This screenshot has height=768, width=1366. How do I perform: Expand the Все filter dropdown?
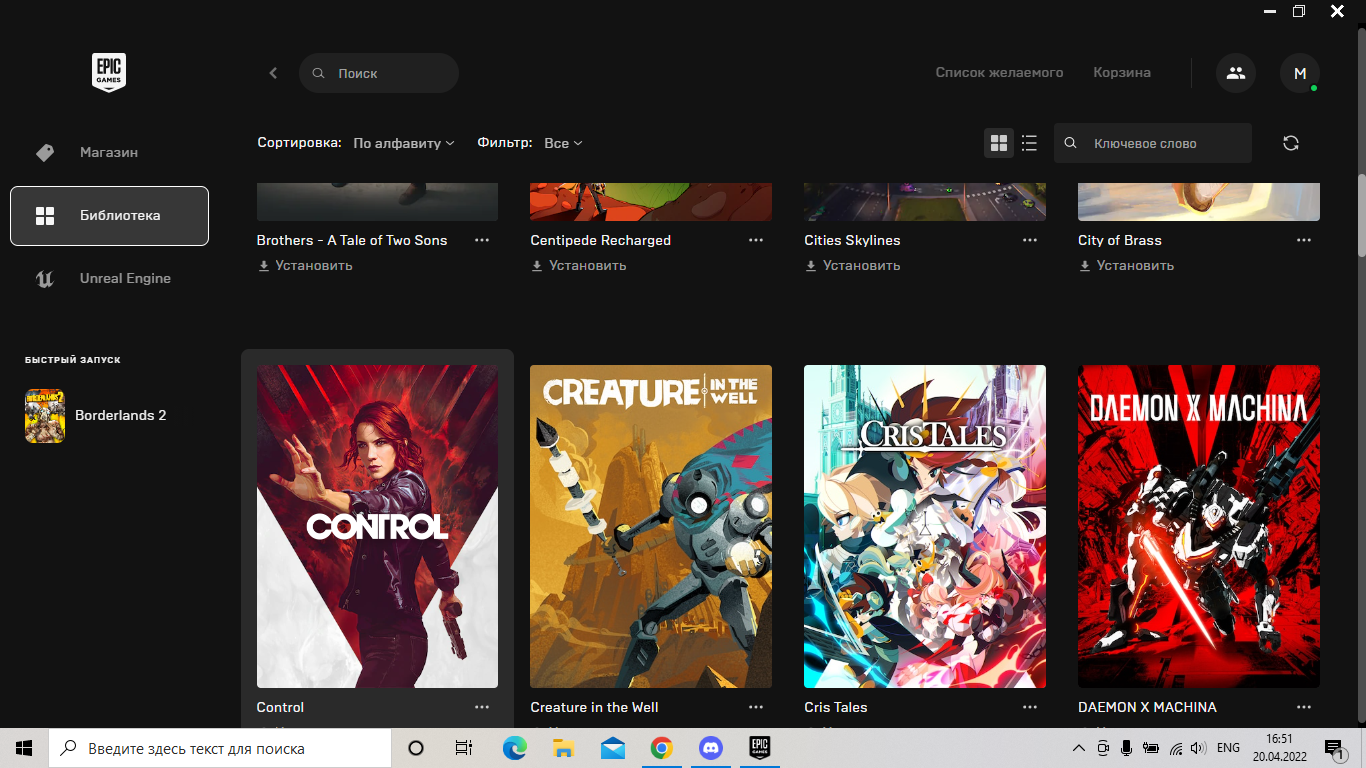tap(563, 143)
